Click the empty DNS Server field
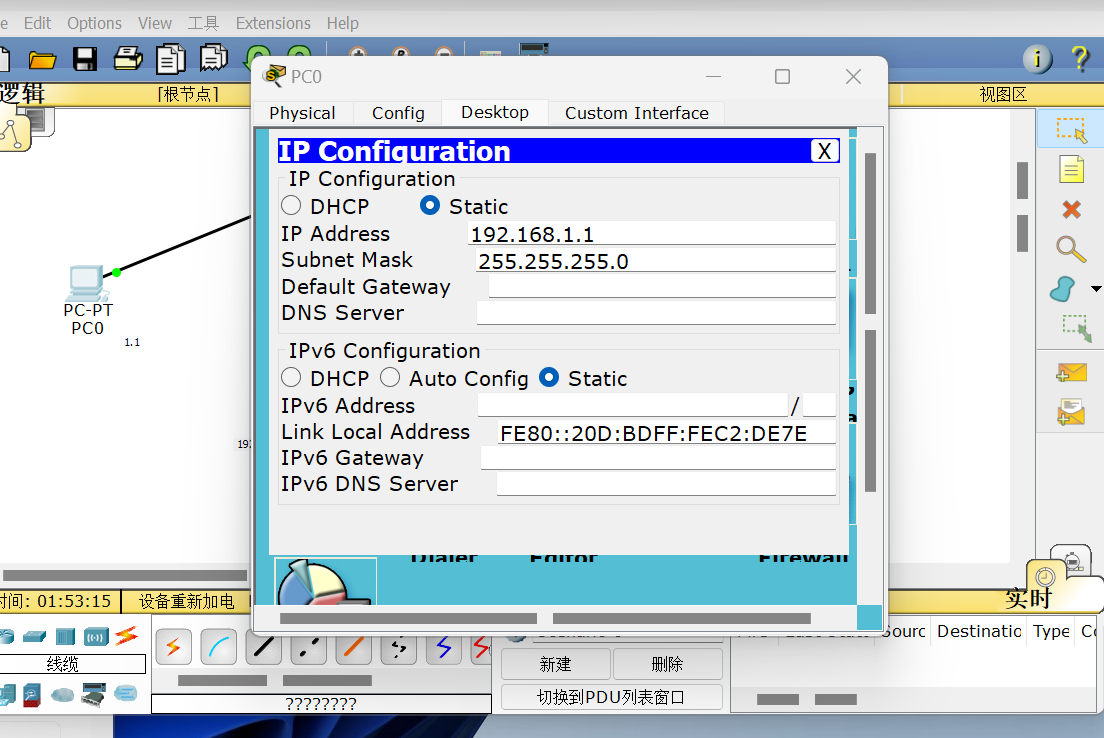 pos(656,313)
